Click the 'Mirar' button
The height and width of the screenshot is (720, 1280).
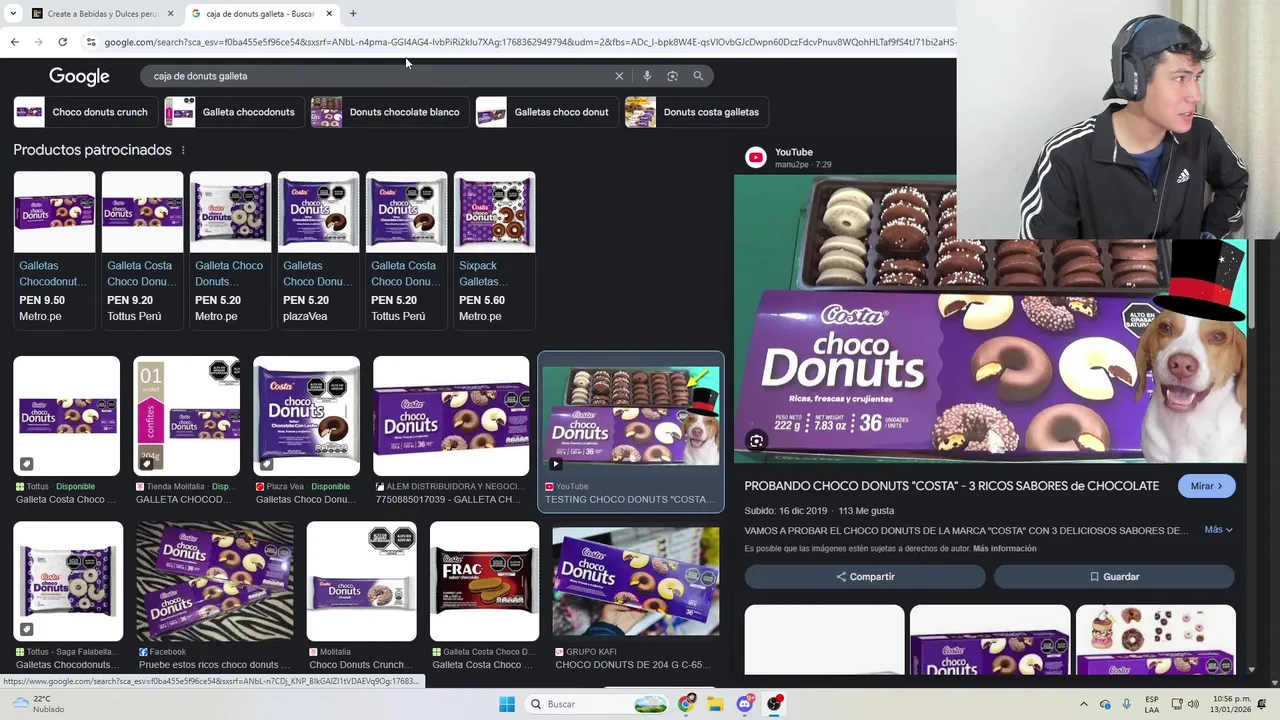click(1206, 486)
